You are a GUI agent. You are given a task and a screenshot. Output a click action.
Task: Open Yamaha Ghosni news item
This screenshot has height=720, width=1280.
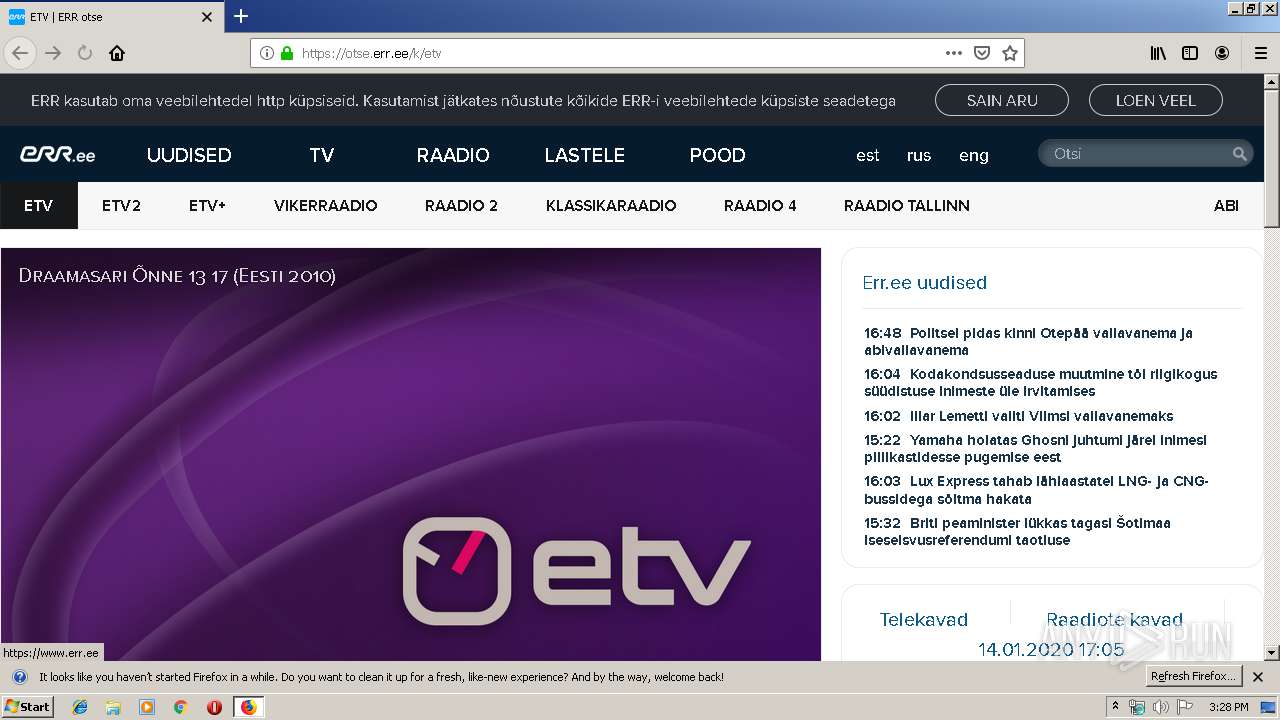pos(1035,448)
